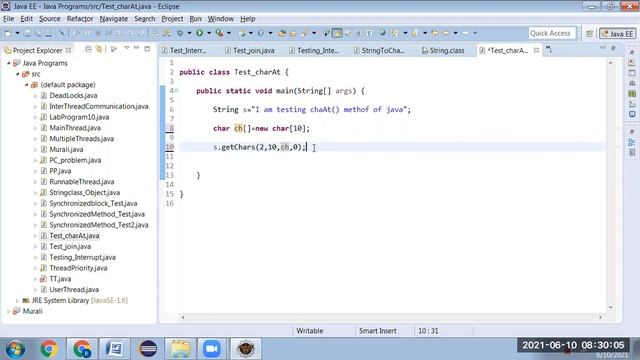Click the Quick Access search field

click(x=552, y=33)
